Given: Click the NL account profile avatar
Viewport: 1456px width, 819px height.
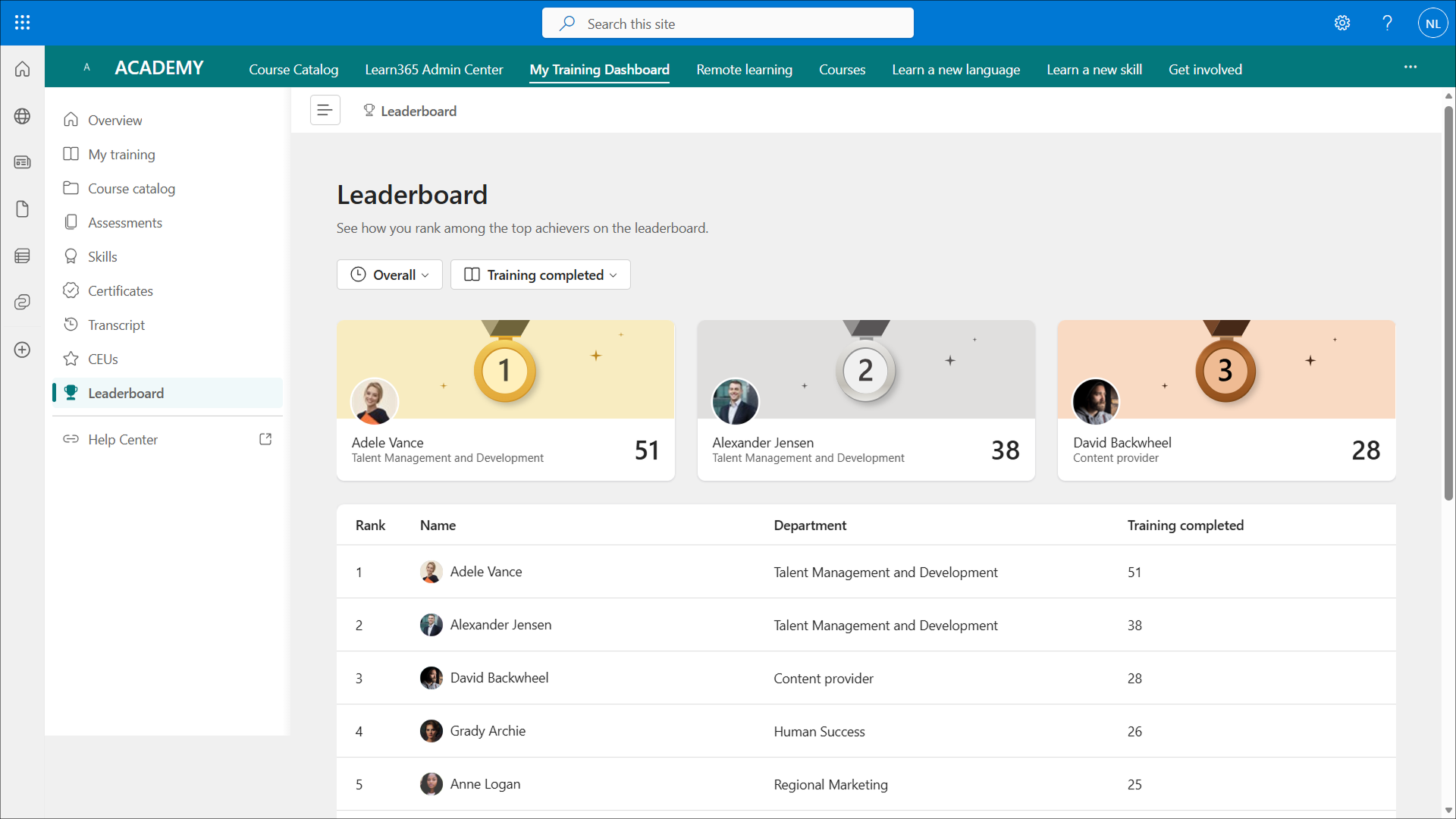Looking at the screenshot, I should (1432, 23).
